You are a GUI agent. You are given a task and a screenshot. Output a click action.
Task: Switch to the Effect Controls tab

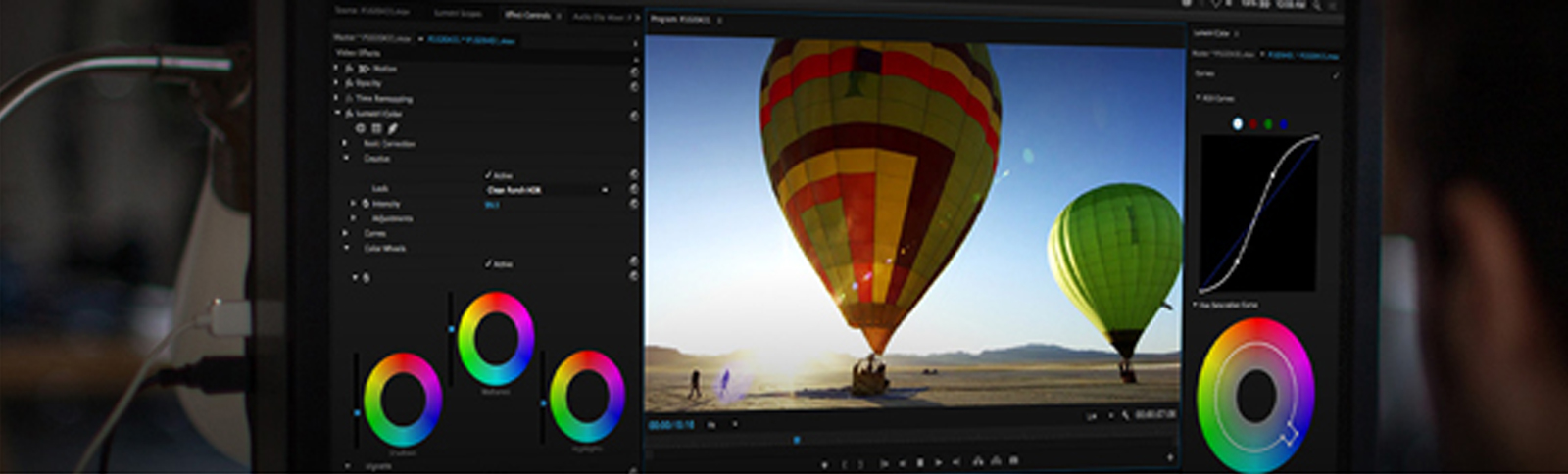(527, 15)
